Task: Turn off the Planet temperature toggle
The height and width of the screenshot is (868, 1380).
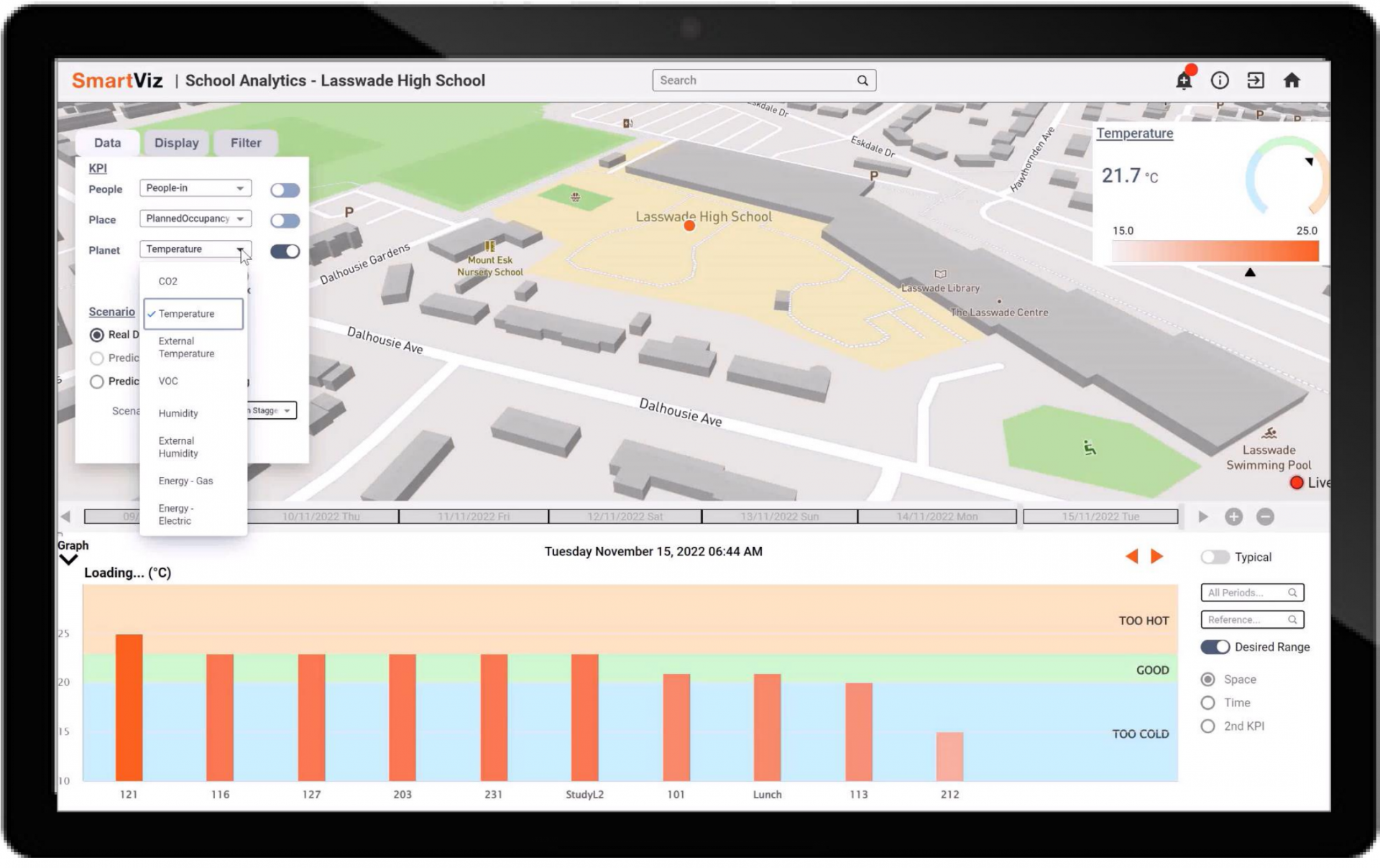Action: pos(285,251)
